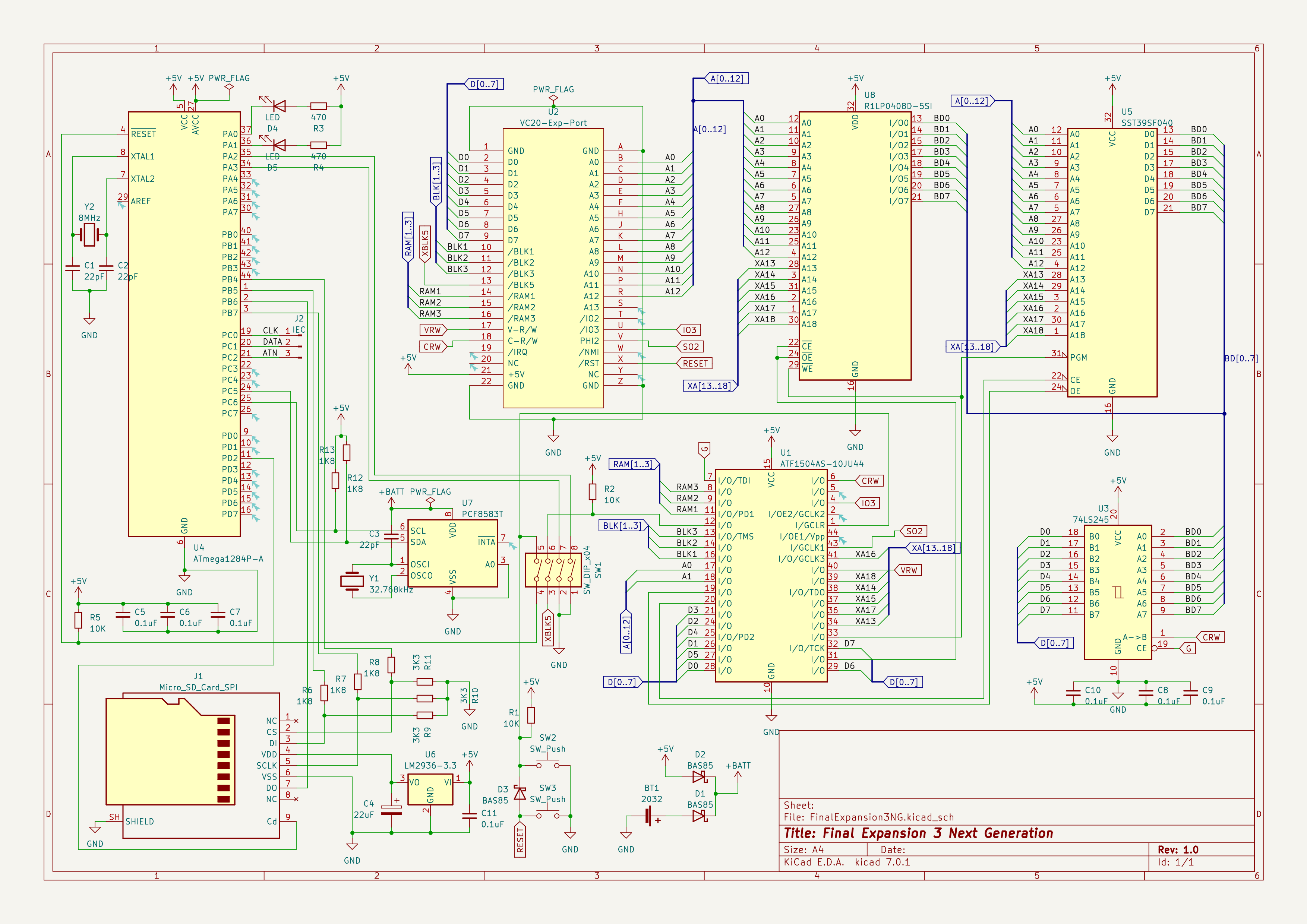Select the RAM[1..3] label beside ATF1504AS
1307x924 pixels.
634,464
